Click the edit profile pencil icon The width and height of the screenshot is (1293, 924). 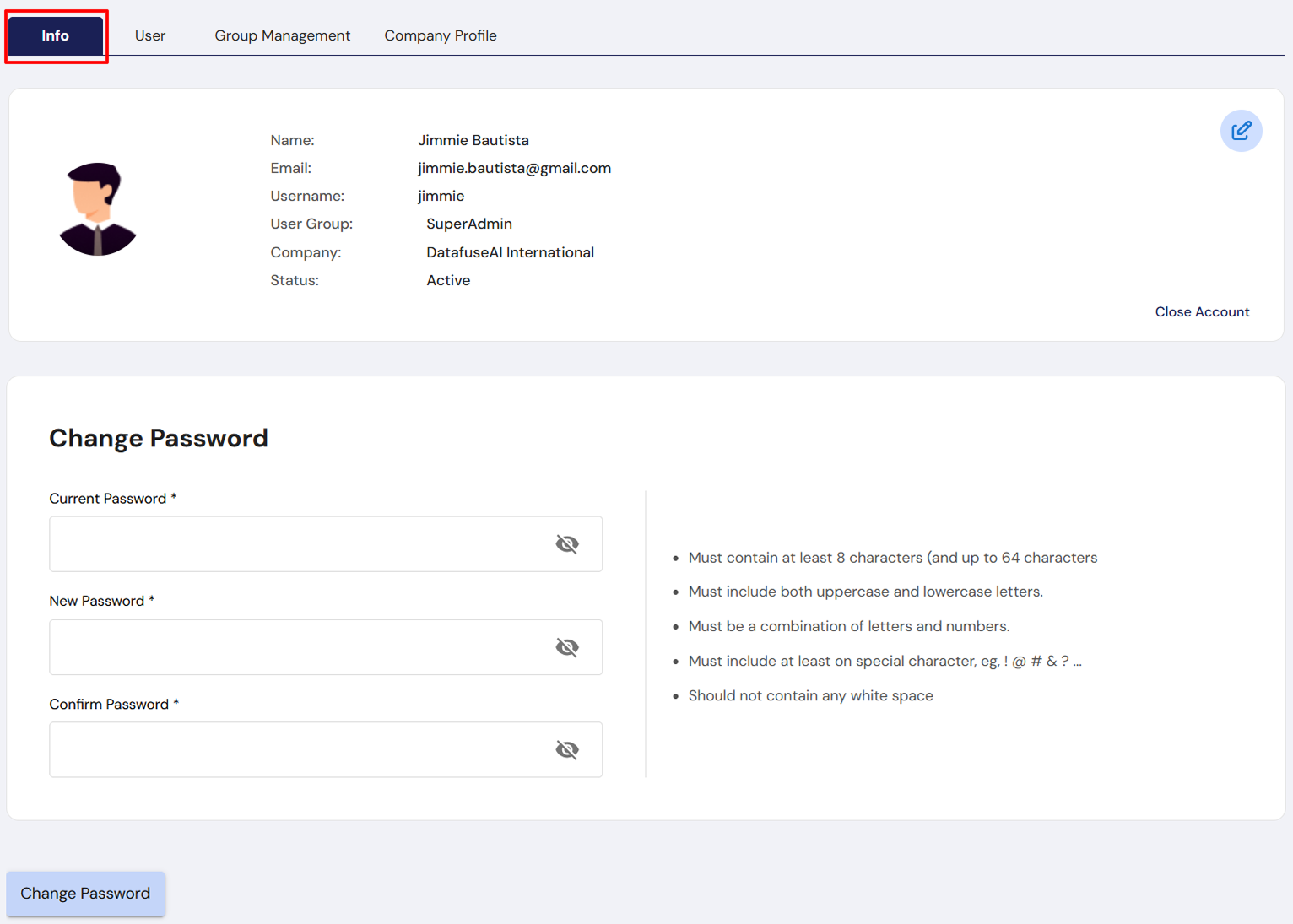pos(1241,131)
